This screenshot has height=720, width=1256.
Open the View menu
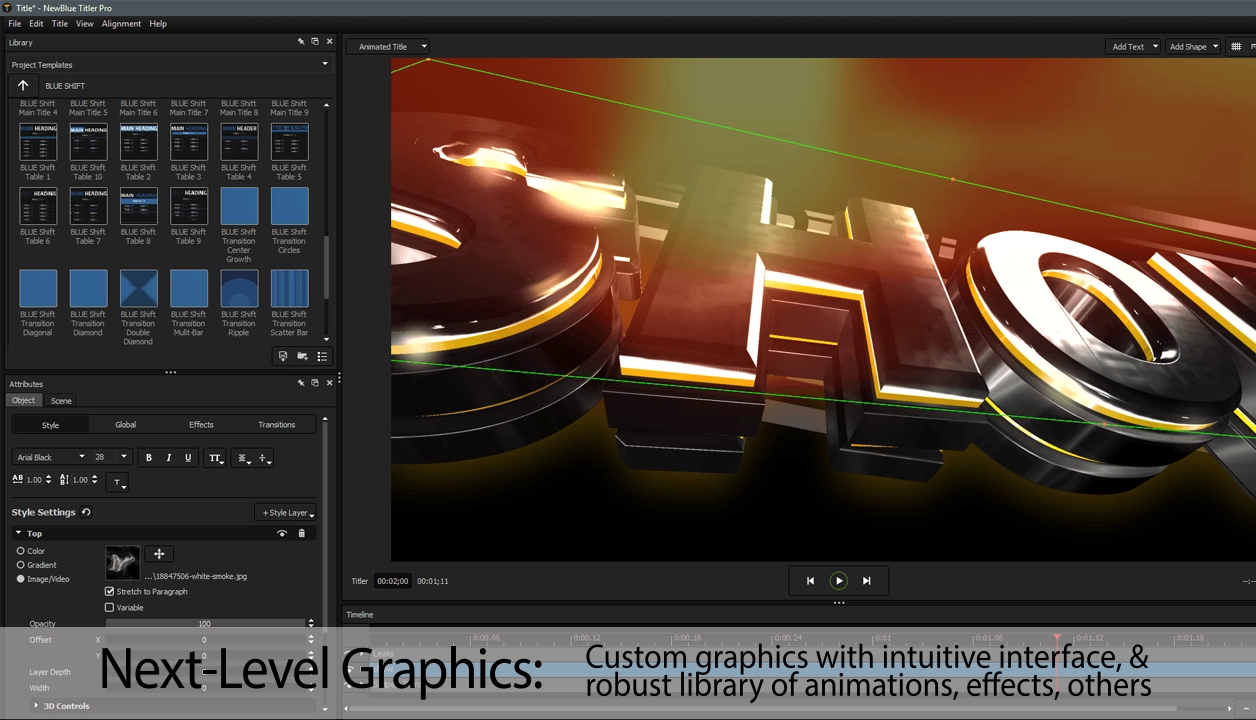pyautogui.click(x=85, y=23)
